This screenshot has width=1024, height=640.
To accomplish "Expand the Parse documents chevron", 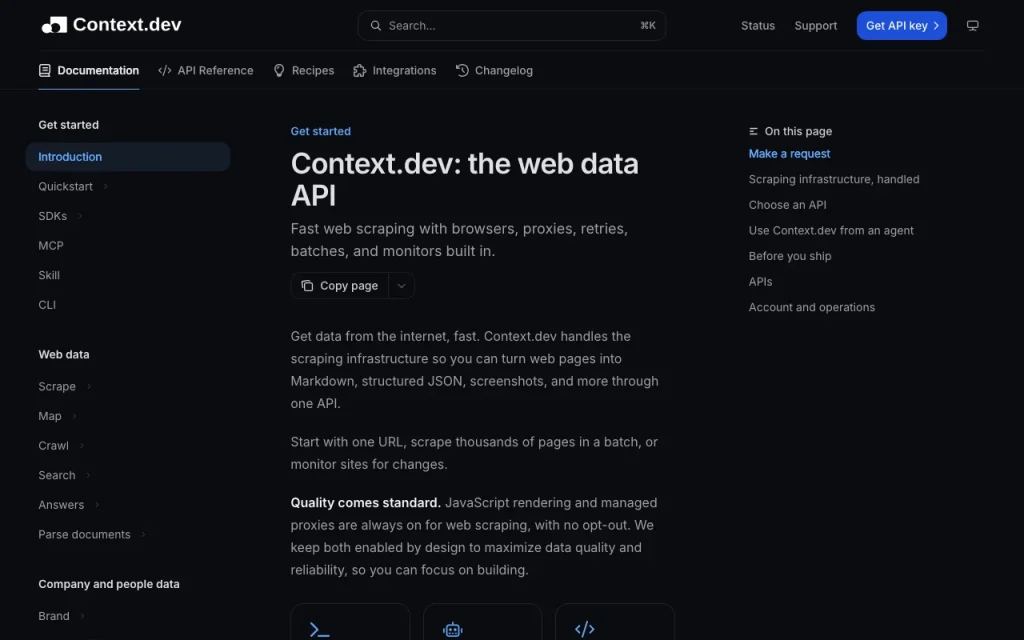I will tap(143, 535).
